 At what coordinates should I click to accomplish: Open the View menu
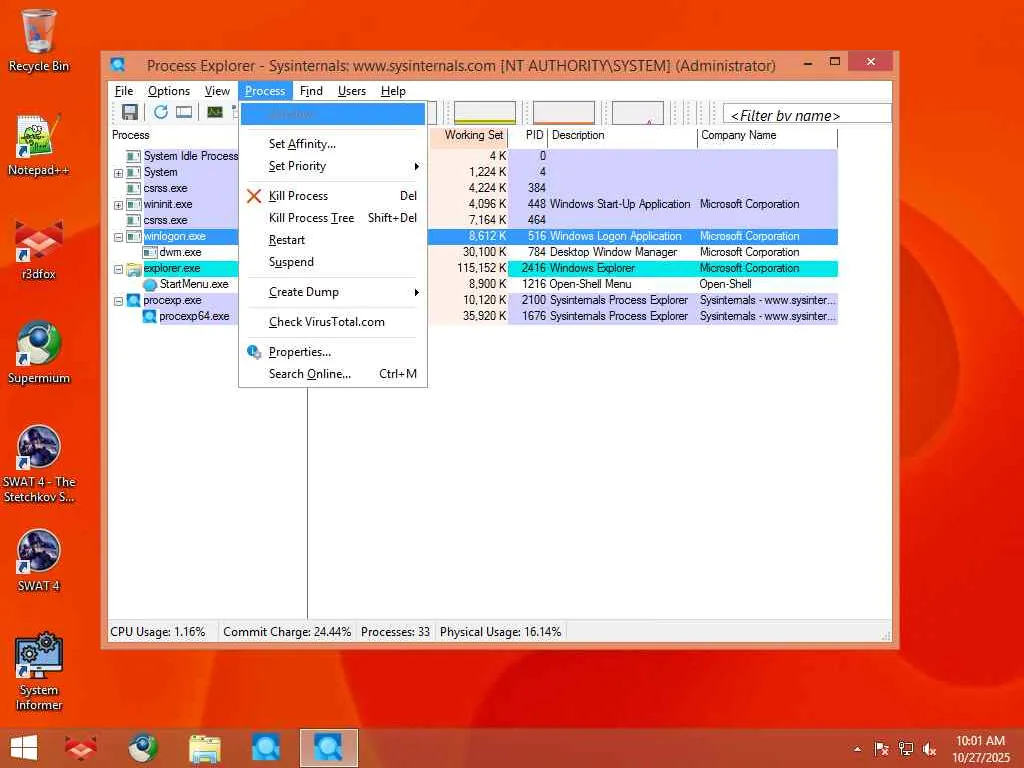point(217,91)
